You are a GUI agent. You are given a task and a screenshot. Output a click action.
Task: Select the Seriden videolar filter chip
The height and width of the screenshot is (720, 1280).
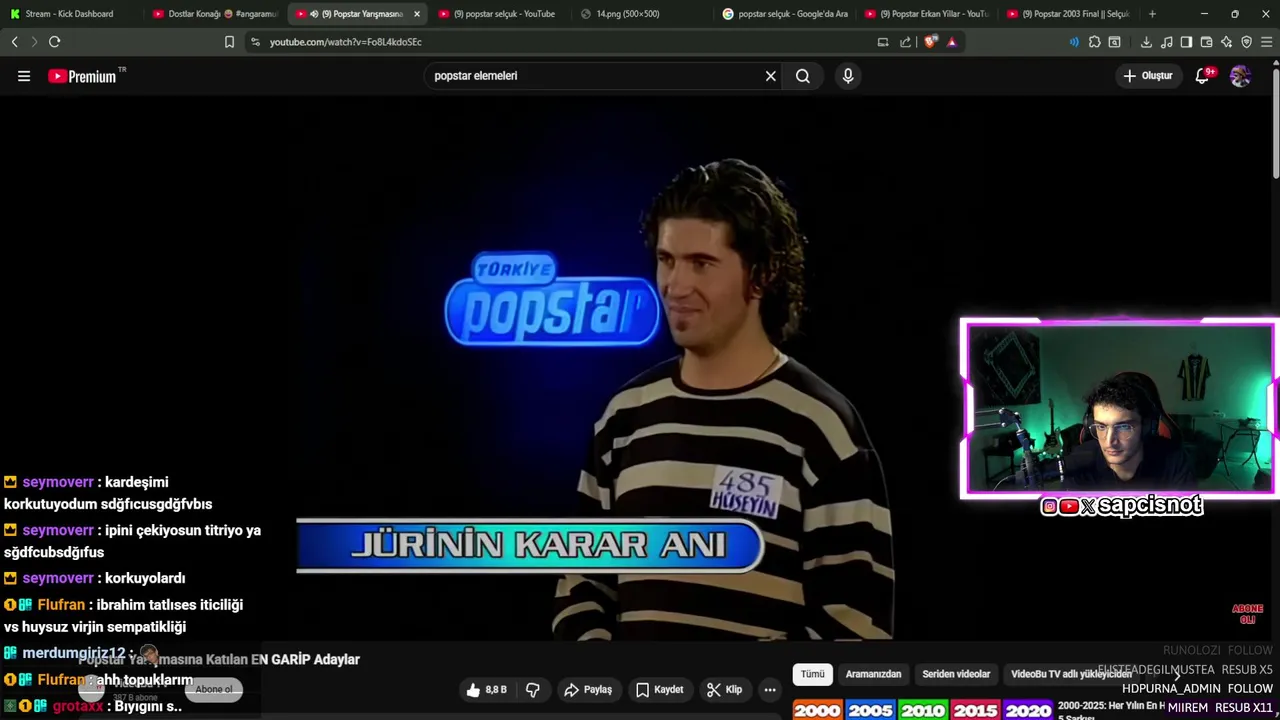pyautogui.click(x=956, y=674)
